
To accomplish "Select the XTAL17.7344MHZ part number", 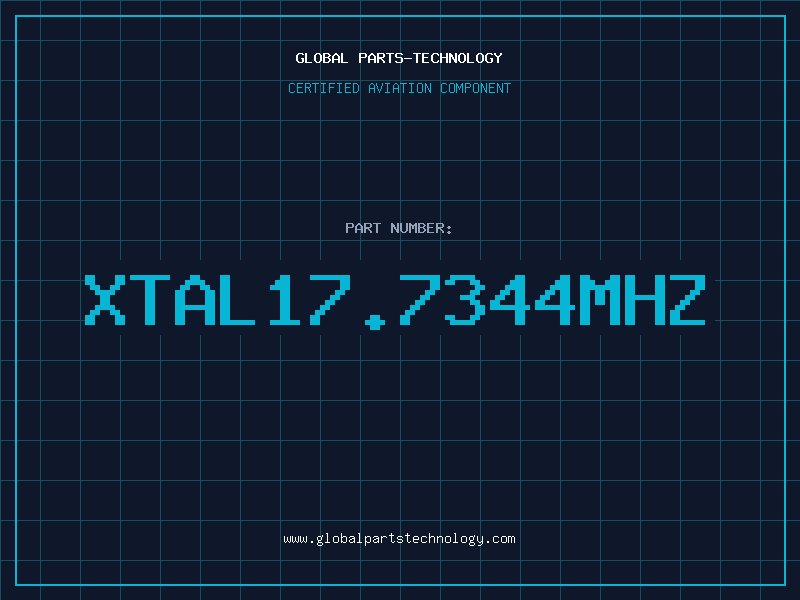I will (x=395, y=302).
